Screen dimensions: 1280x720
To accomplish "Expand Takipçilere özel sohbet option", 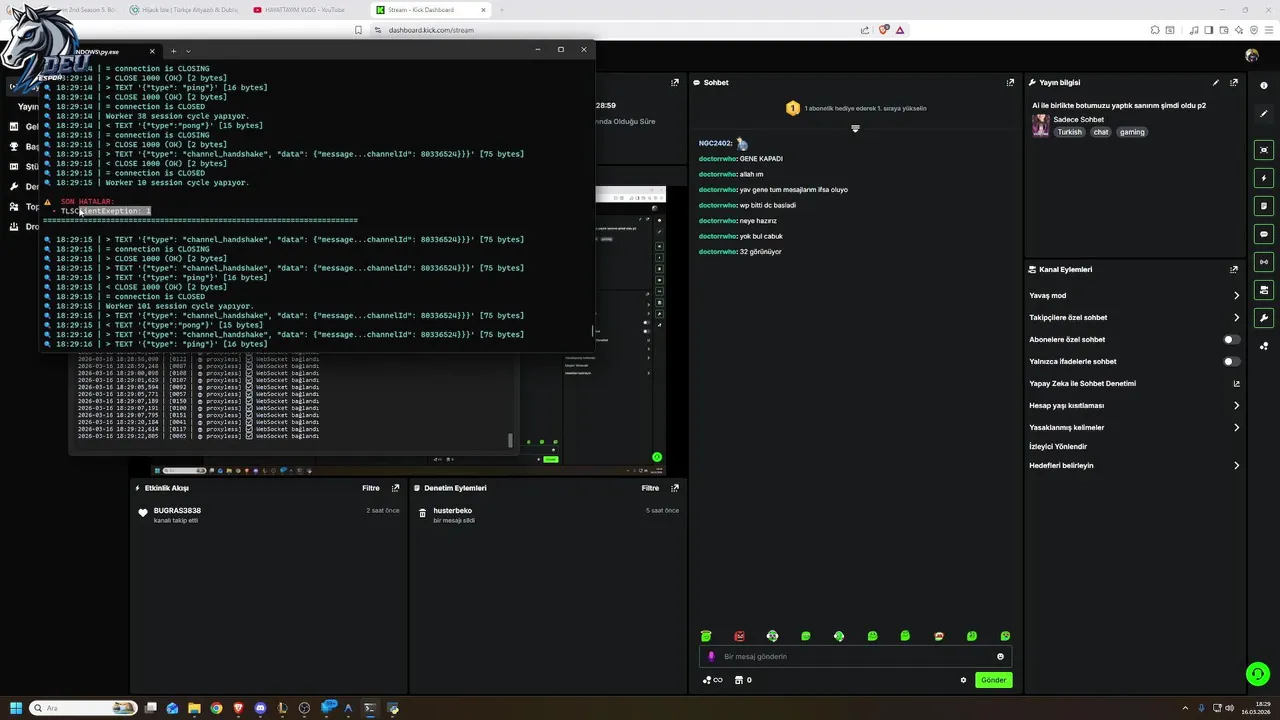I will pos(1236,318).
